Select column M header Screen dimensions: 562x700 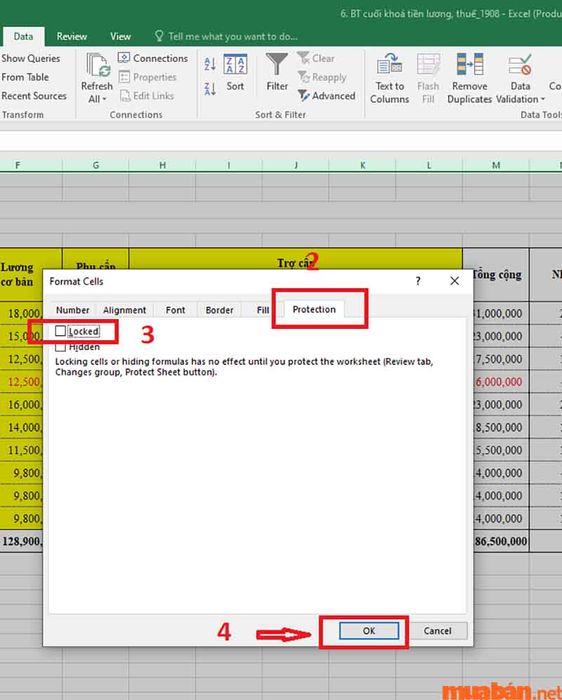[496, 165]
